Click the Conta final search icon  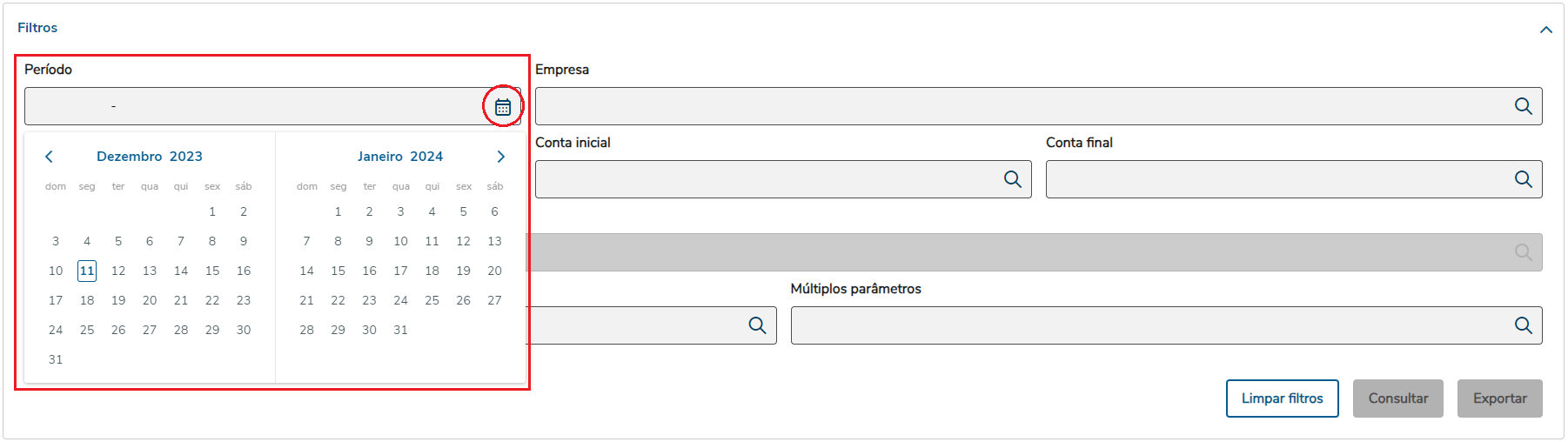point(1523,179)
